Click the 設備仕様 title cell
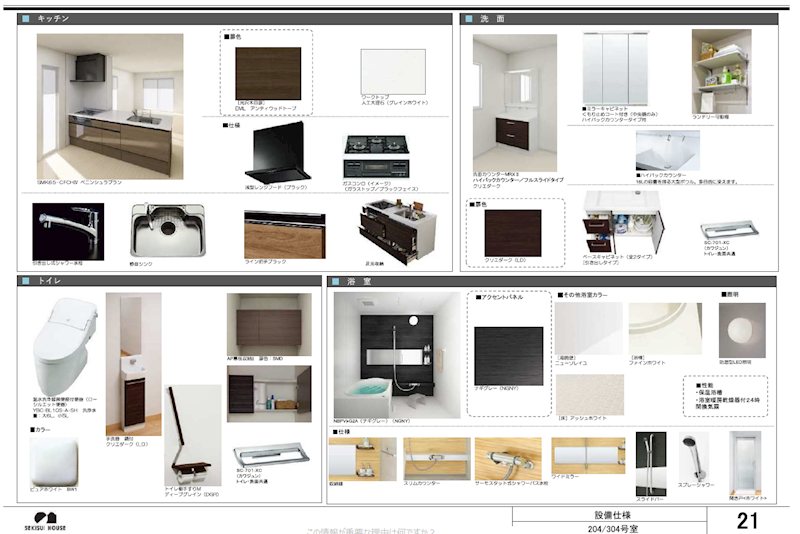 pos(610,515)
